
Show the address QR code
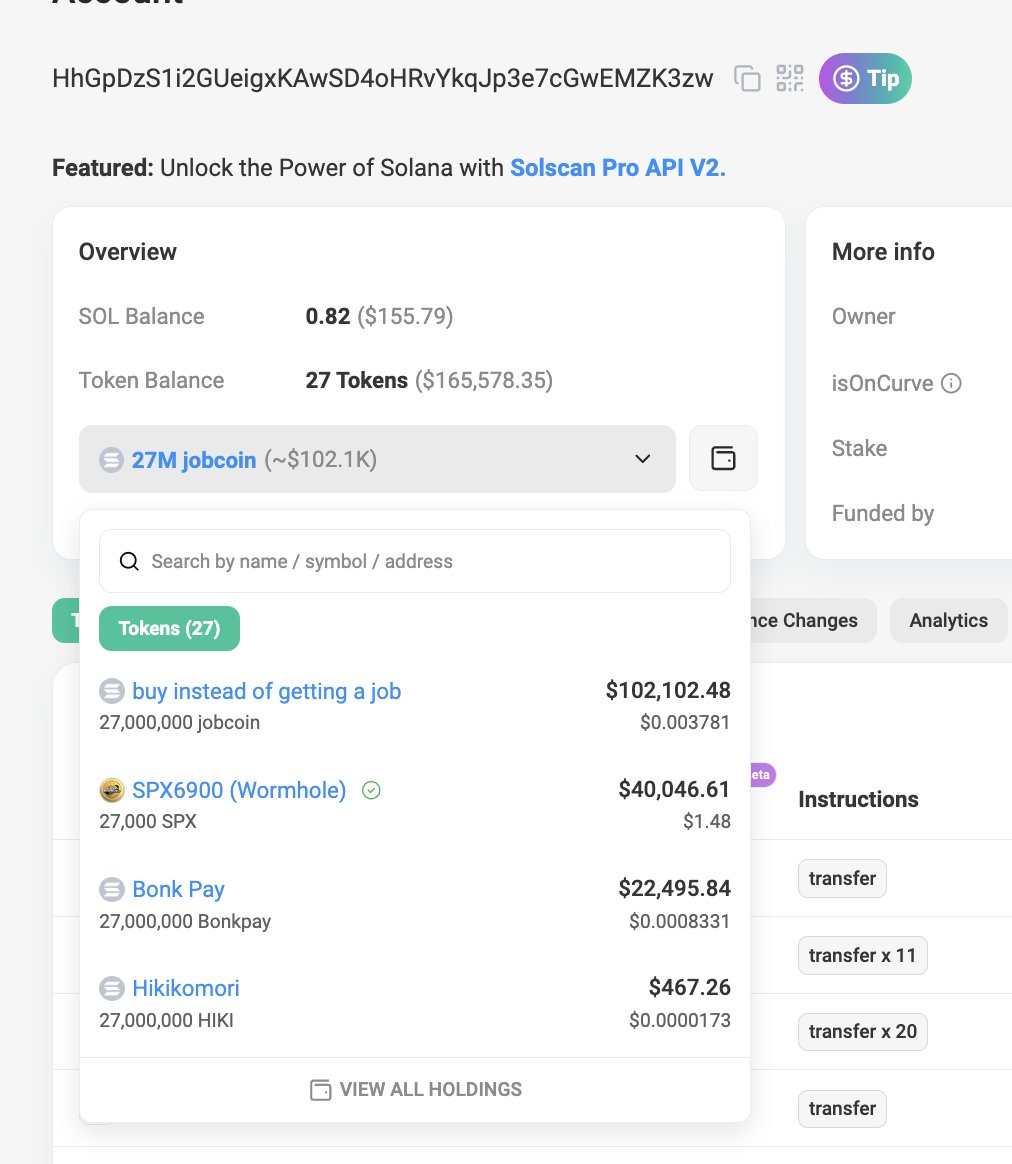[x=789, y=78]
